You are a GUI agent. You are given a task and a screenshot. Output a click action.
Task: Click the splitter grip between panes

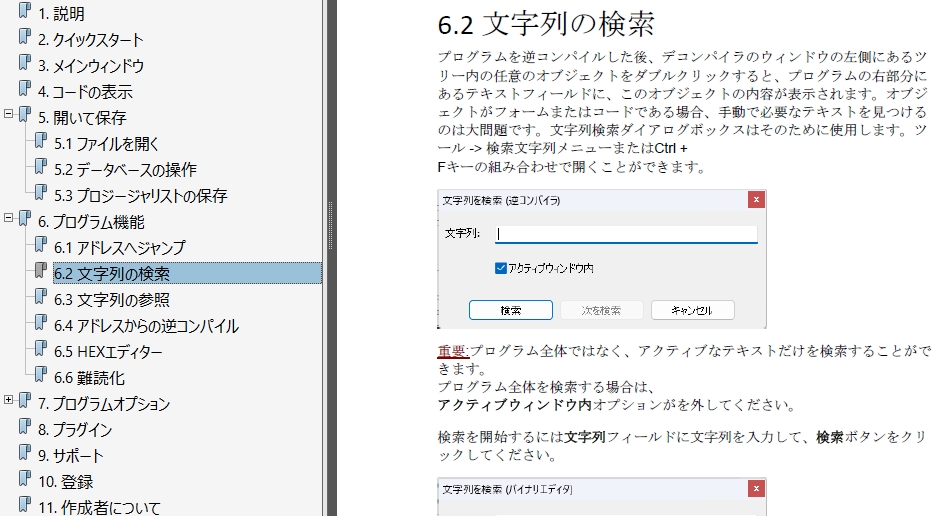(330, 225)
